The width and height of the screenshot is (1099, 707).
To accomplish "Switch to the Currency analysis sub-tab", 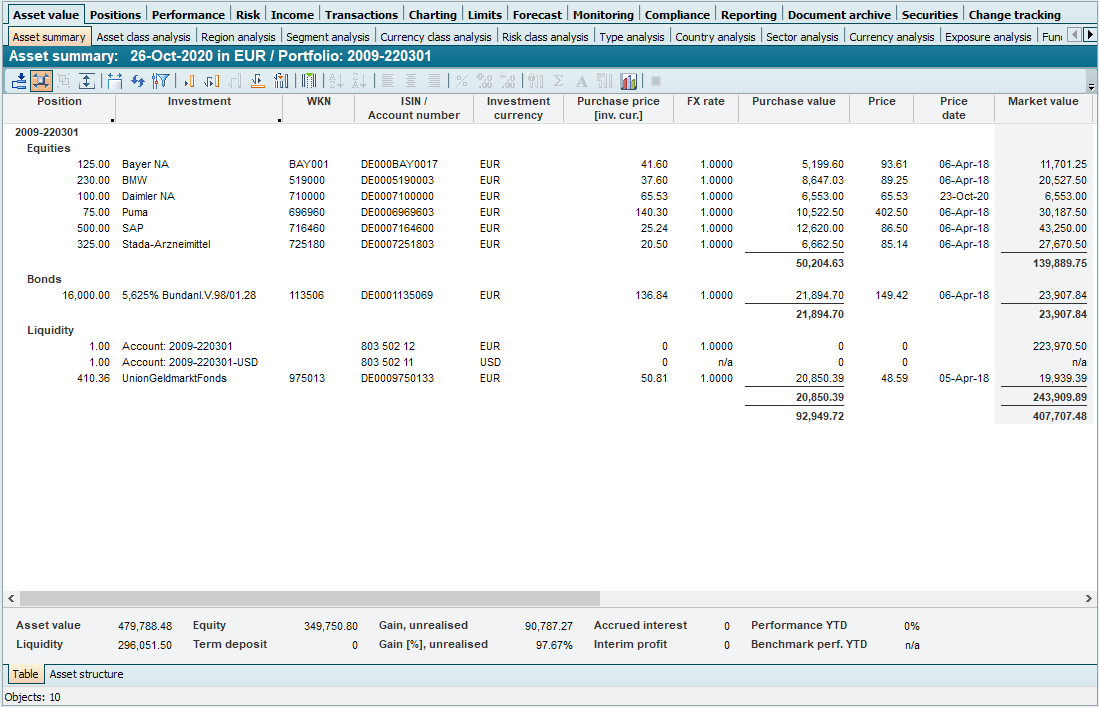I will pos(891,37).
